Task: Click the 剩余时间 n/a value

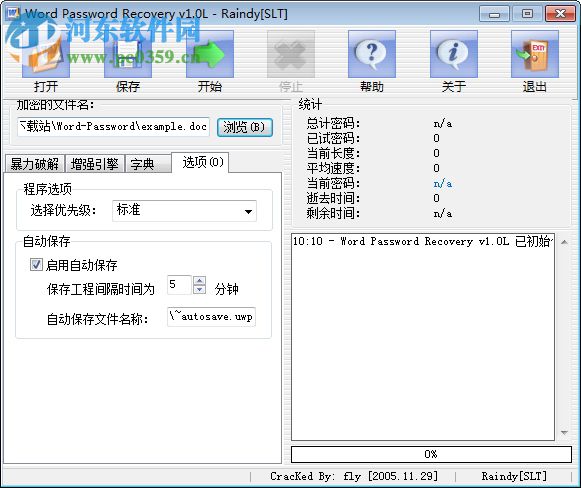Action: point(443,213)
